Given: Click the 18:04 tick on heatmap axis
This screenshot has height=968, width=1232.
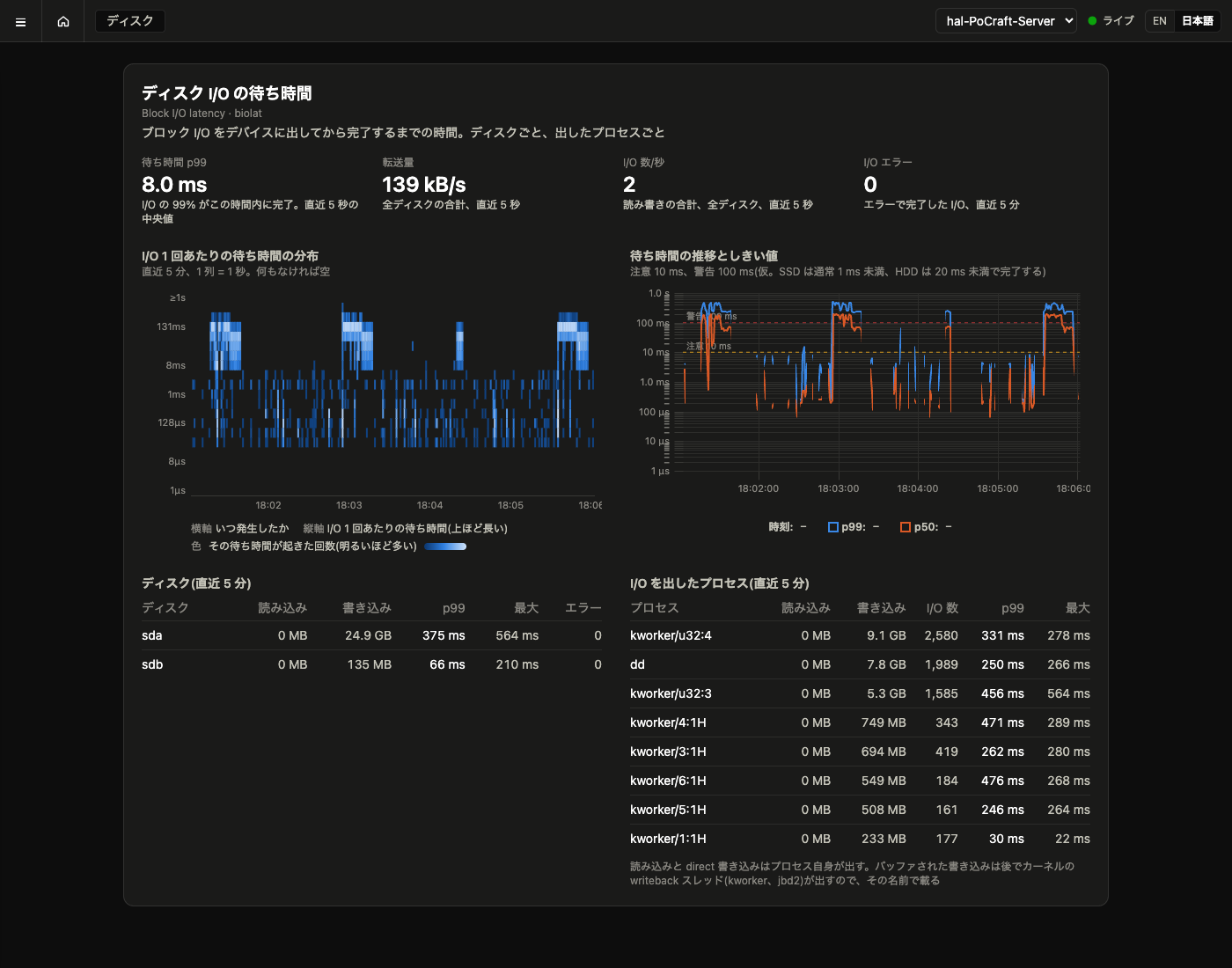Looking at the screenshot, I should point(430,505).
